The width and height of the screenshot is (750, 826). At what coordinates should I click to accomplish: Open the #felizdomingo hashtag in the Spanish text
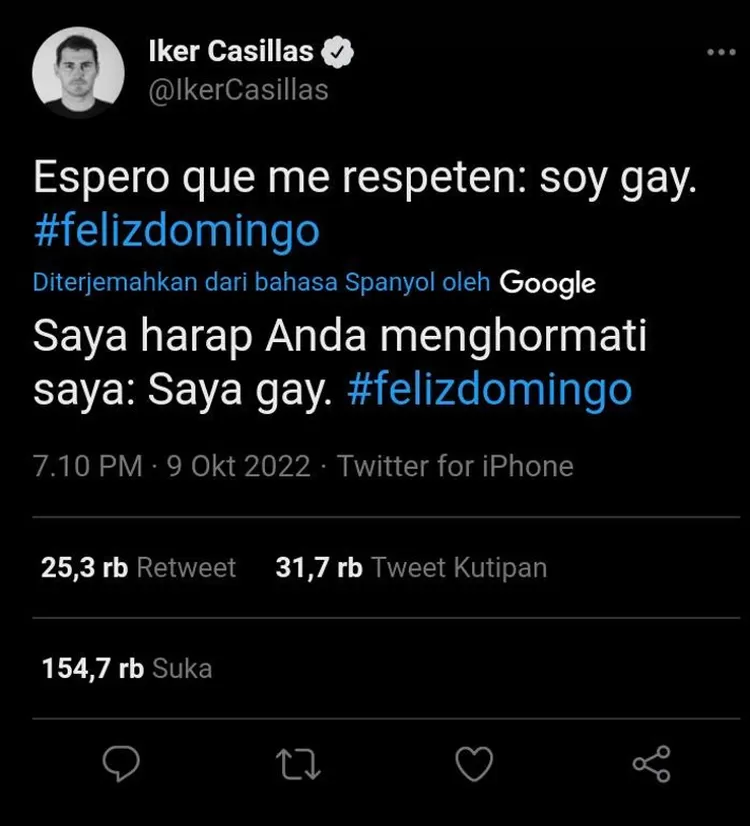(175, 229)
